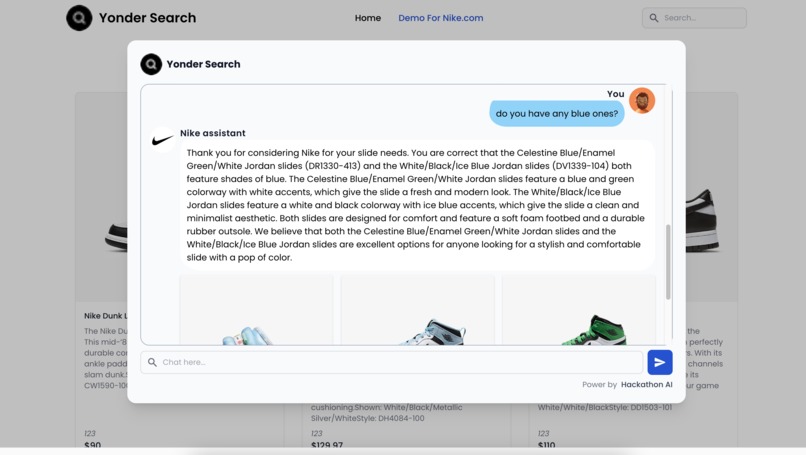Click the $129.97 price in background page
This screenshot has height=455, width=806.
327,445
